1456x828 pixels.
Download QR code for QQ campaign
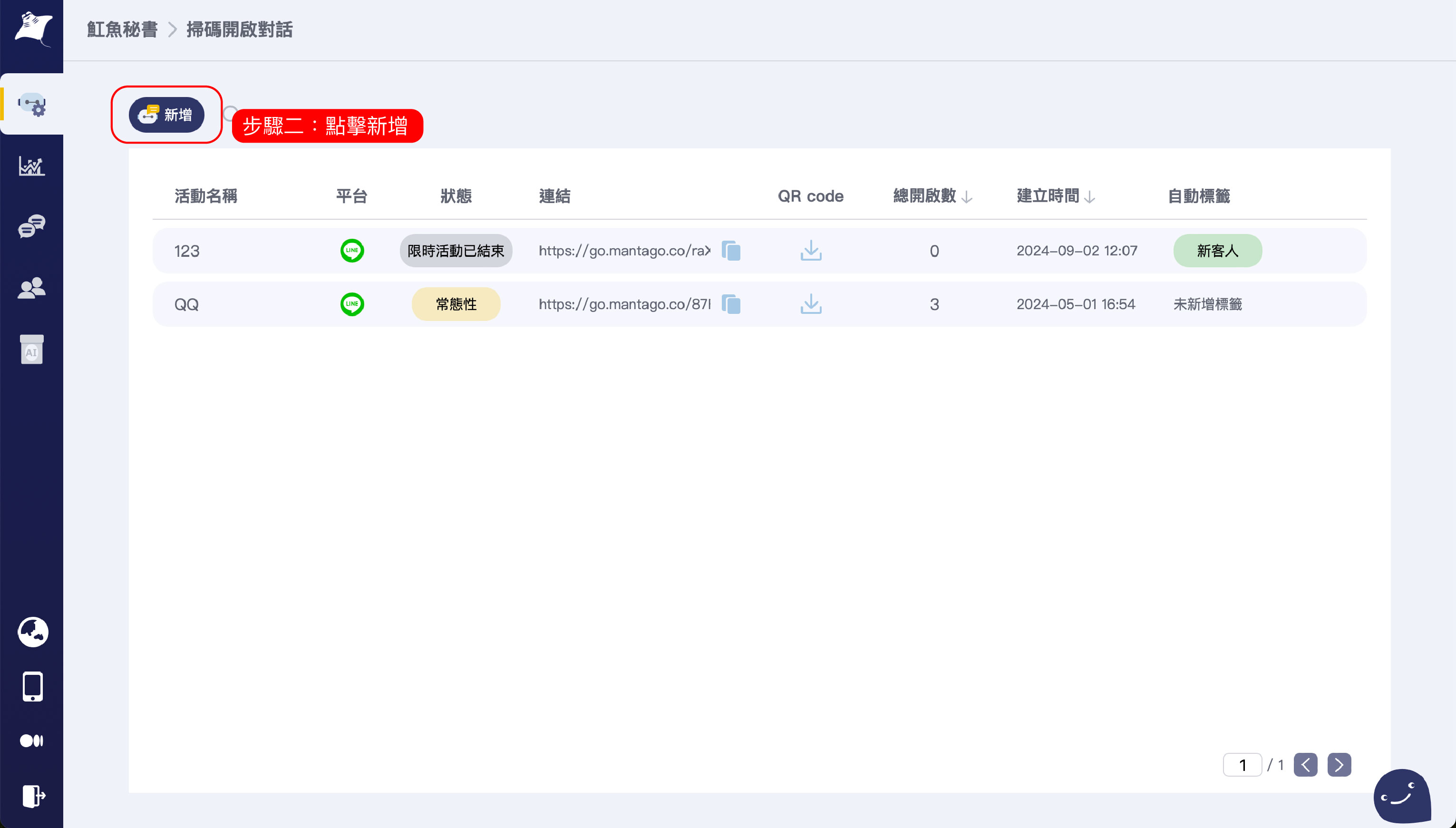[811, 304]
